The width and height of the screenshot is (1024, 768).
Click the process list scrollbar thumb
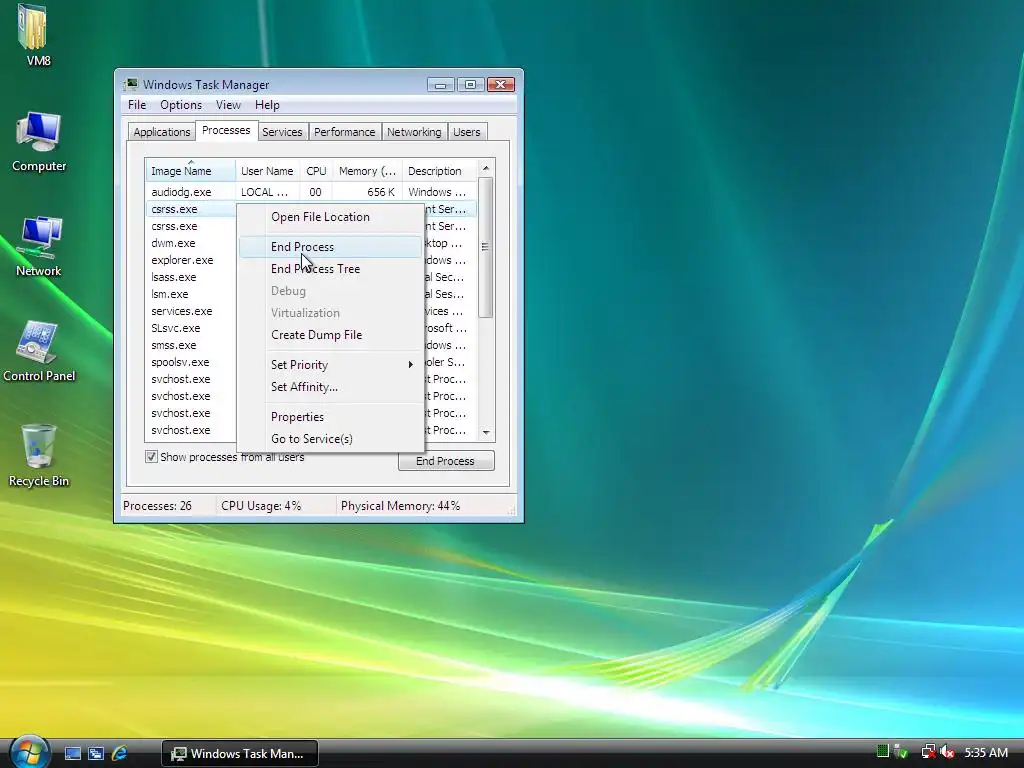click(485, 247)
